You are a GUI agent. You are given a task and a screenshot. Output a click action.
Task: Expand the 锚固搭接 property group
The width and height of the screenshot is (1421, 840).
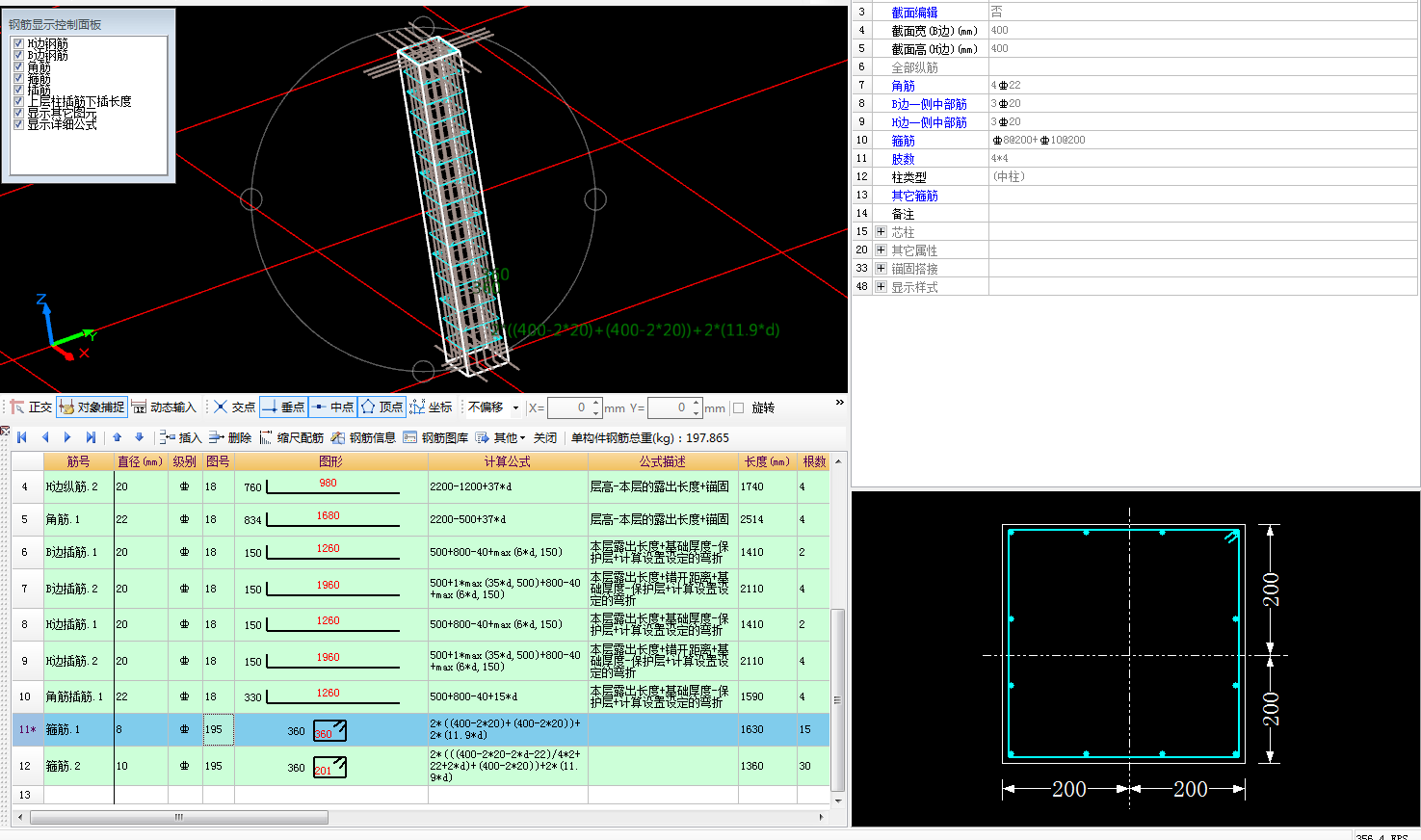(881, 268)
